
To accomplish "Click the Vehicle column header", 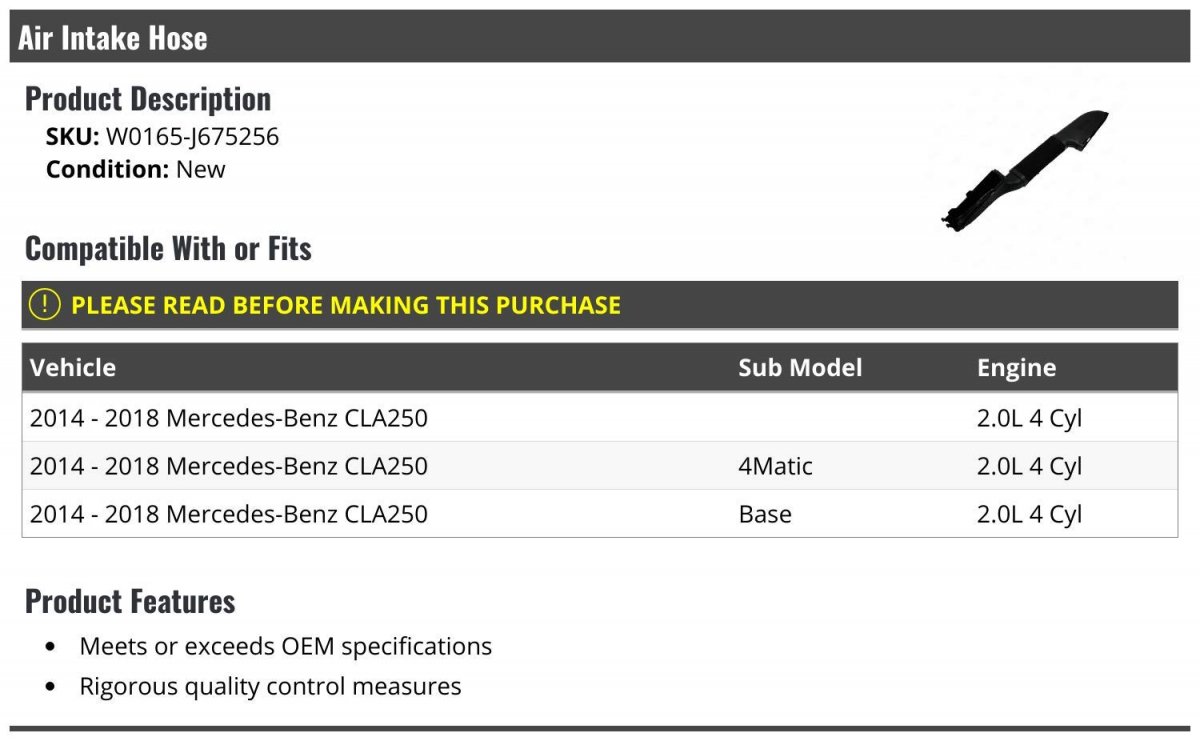I will [73, 368].
